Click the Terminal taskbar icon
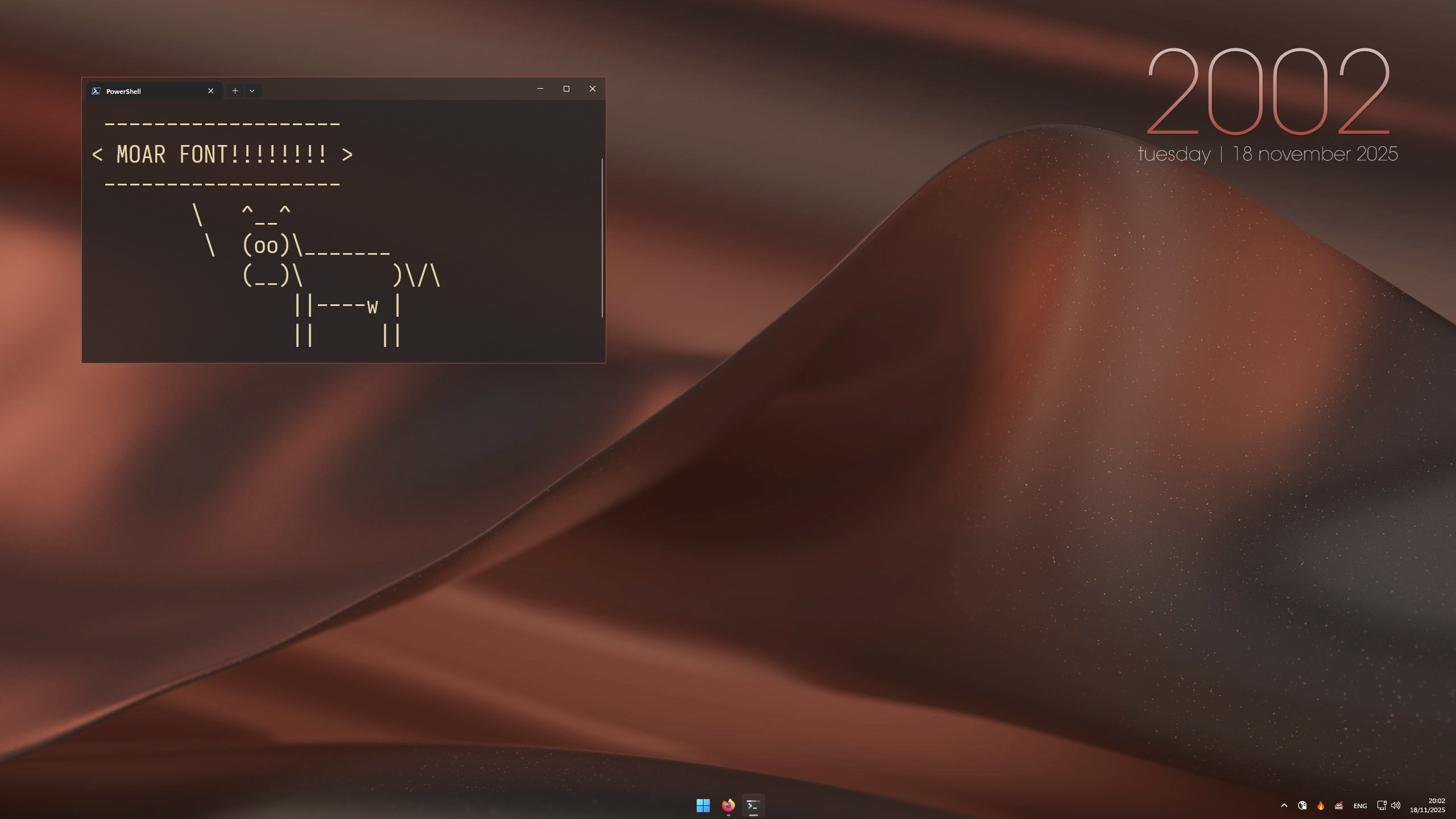This screenshot has width=1456, height=819. 753,805
